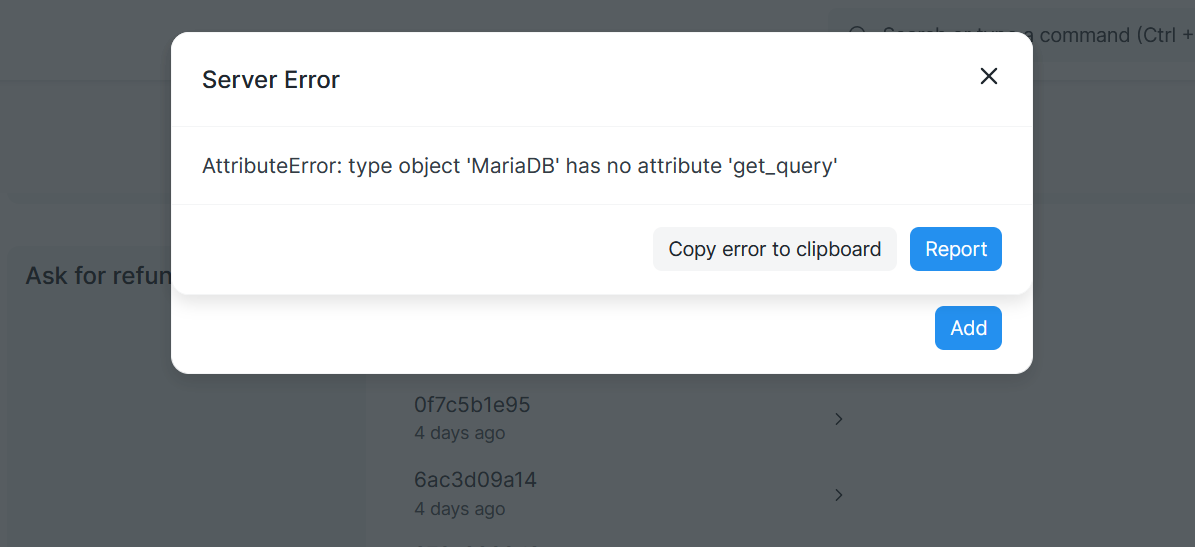Click the 'MariaDB' text in error message
The image size is (1195, 547).
coord(511,166)
